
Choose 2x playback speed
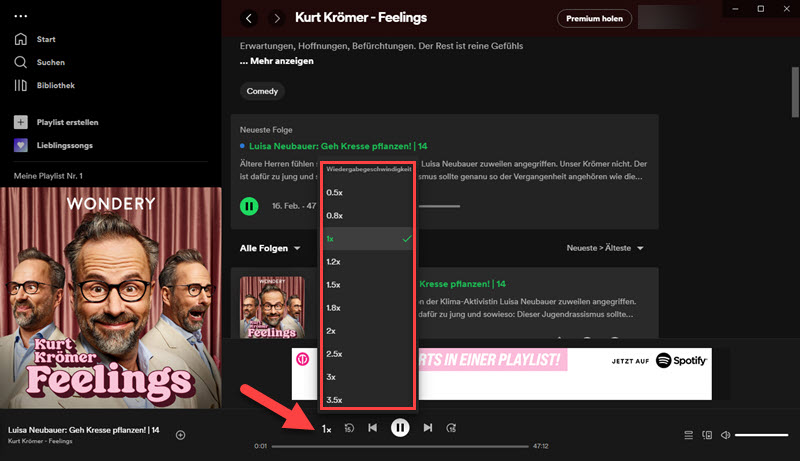click(367, 331)
